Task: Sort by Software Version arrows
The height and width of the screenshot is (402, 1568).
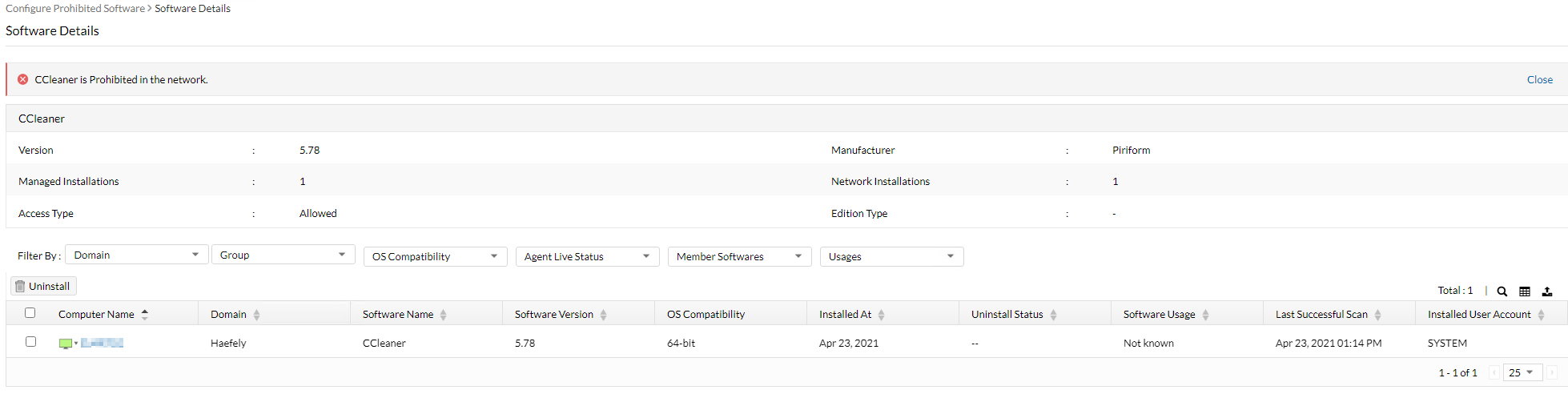Action: [603, 315]
